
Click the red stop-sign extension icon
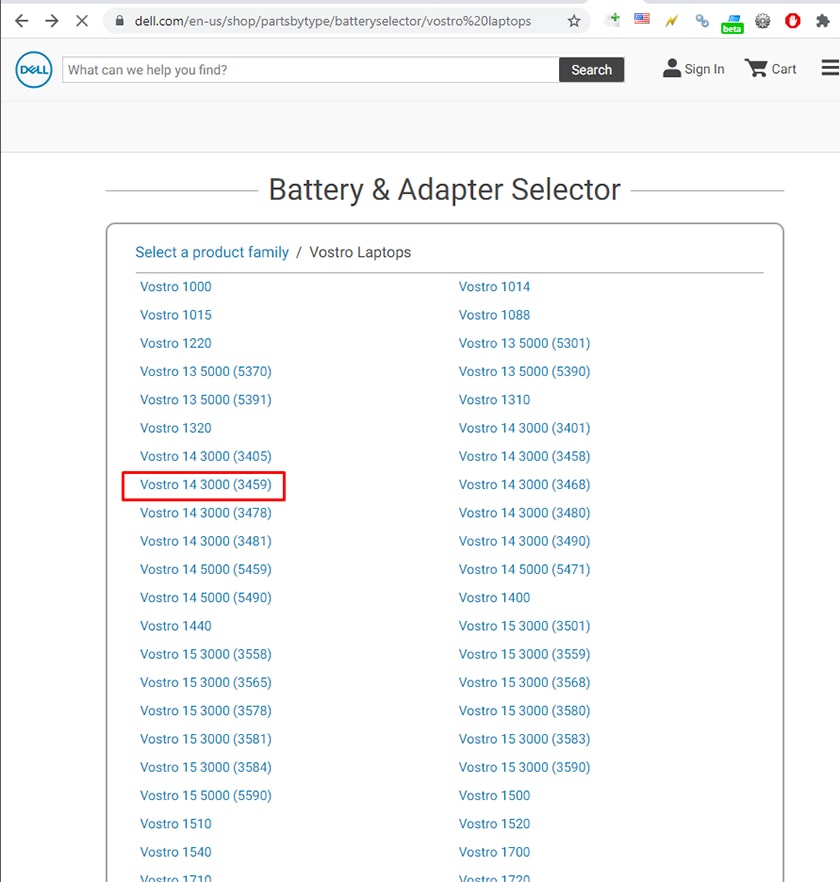[x=792, y=19]
